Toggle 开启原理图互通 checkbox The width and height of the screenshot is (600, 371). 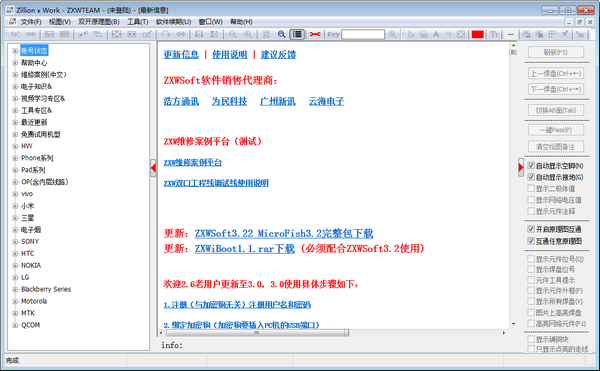[531, 229]
